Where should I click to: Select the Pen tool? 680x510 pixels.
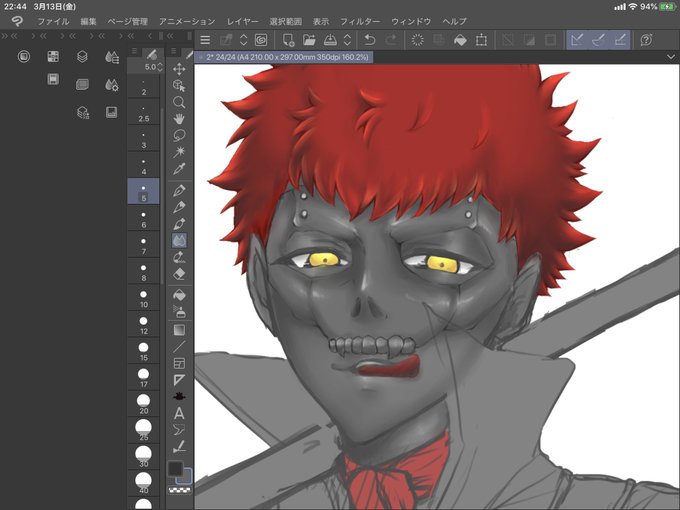179,190
